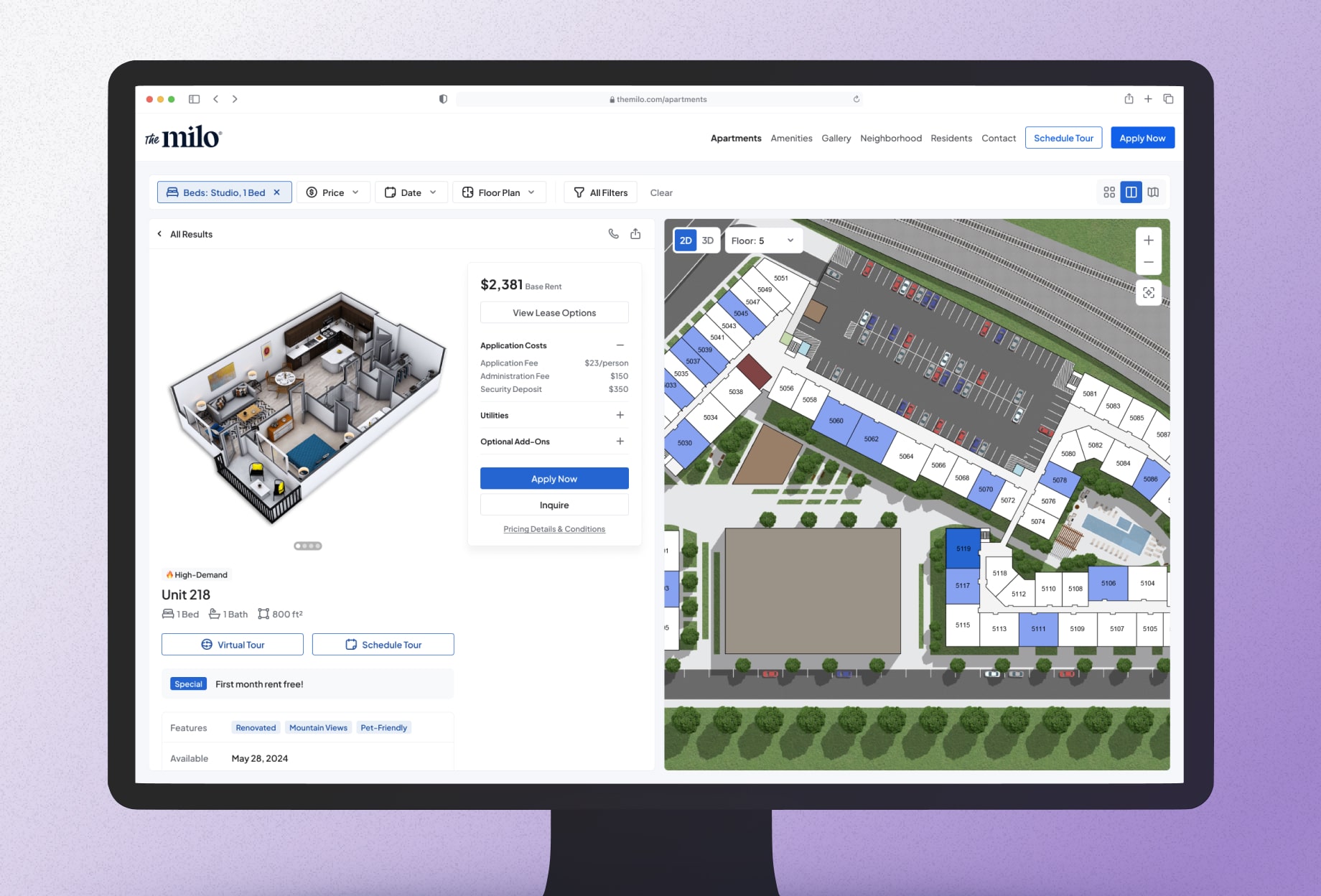
Task: Click the Pet-Friendly feature tag
Action: 383,727
